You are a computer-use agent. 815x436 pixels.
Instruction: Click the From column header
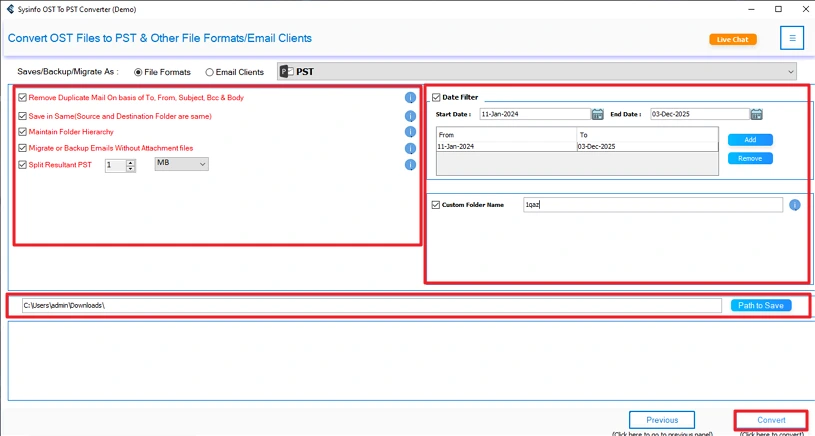(x=507, y=135)
